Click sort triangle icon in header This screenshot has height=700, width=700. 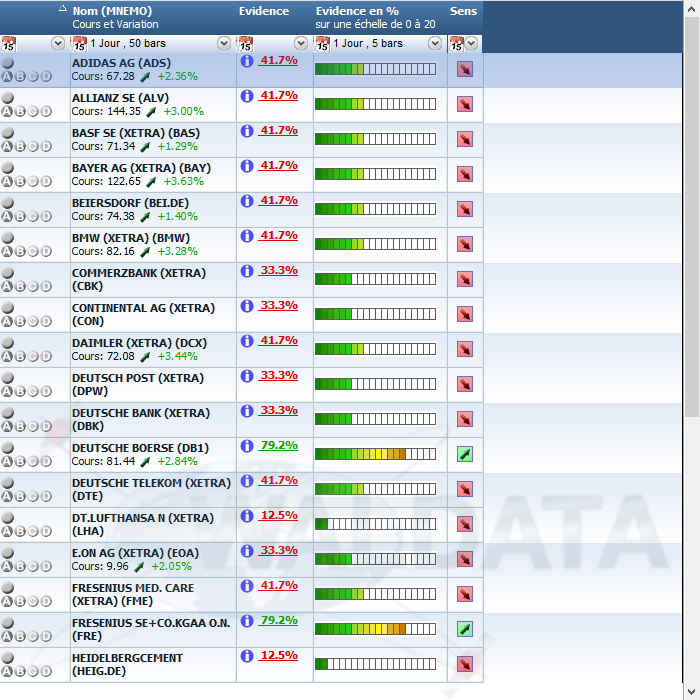point(63,8)
